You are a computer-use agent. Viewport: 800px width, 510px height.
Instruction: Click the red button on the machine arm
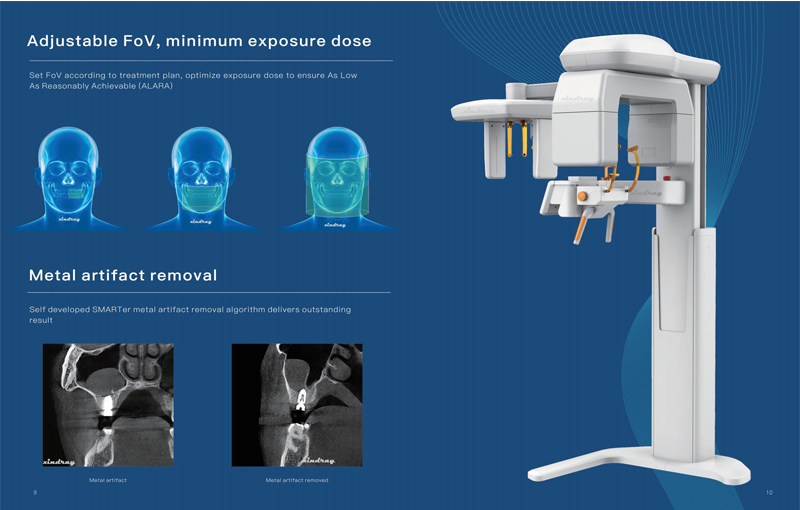[665, 183]
